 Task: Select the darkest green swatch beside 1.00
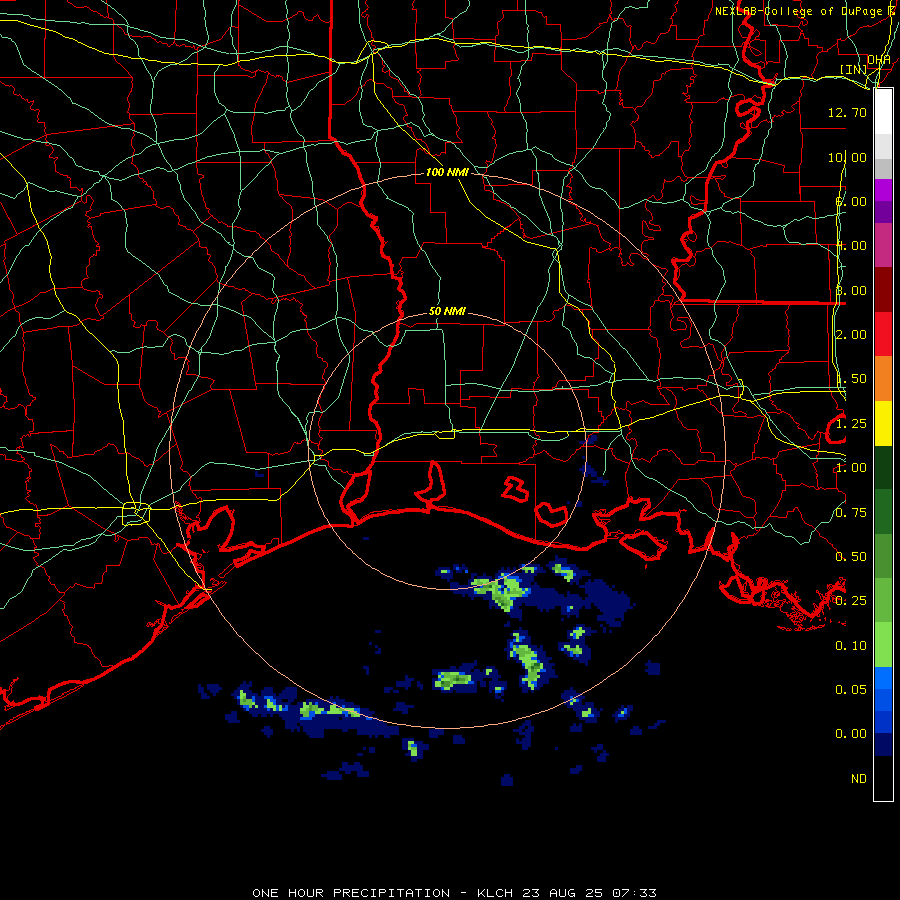point(883,467)
